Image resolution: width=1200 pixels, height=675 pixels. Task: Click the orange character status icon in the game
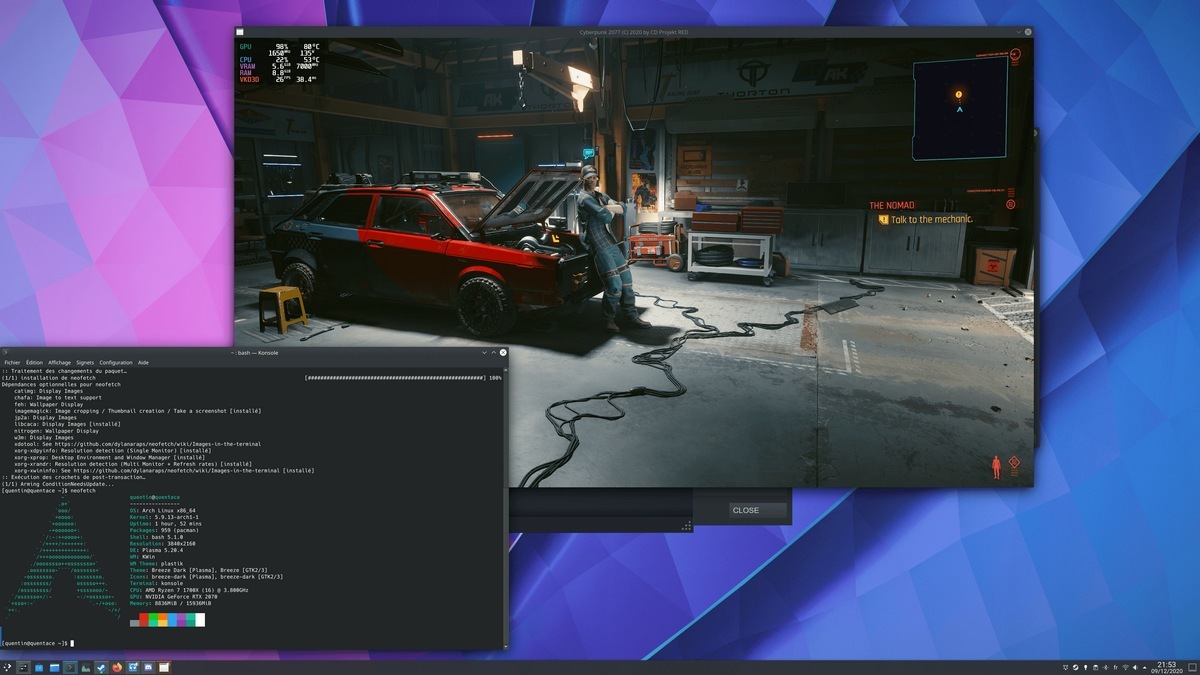pos(996,467)
